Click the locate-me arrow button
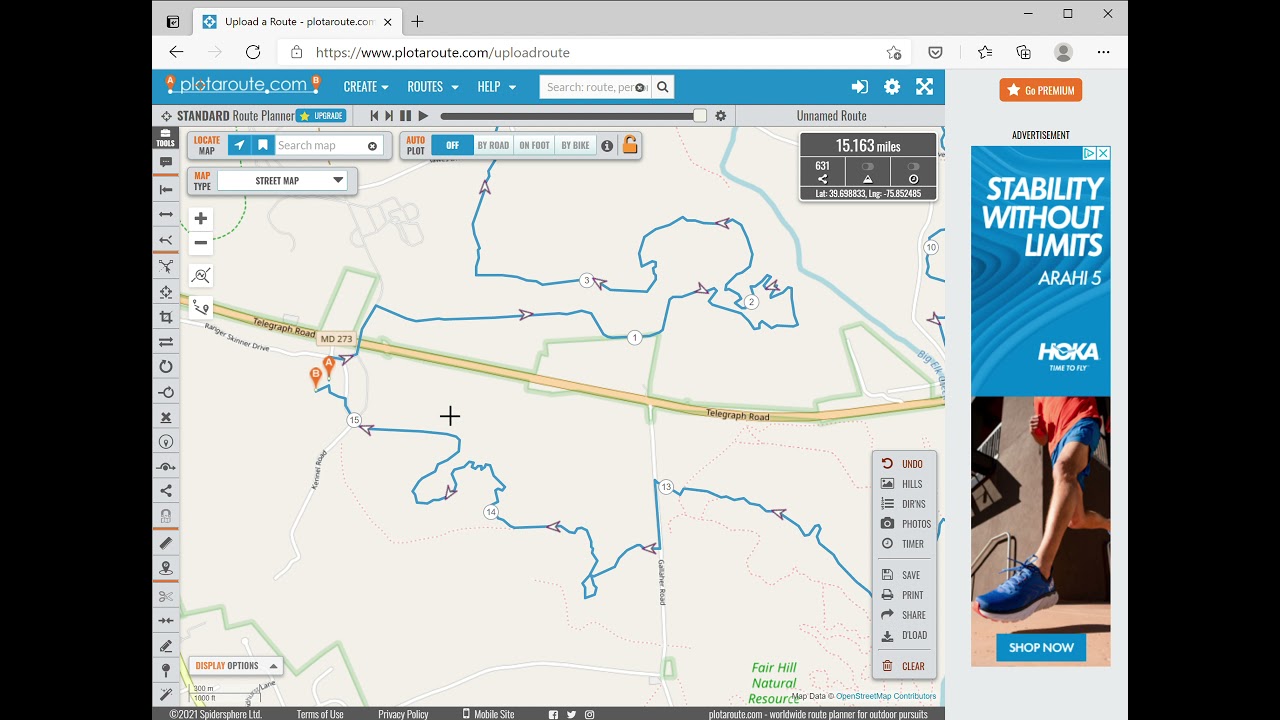Viewport: 1280px width, 720px height. 238,146
